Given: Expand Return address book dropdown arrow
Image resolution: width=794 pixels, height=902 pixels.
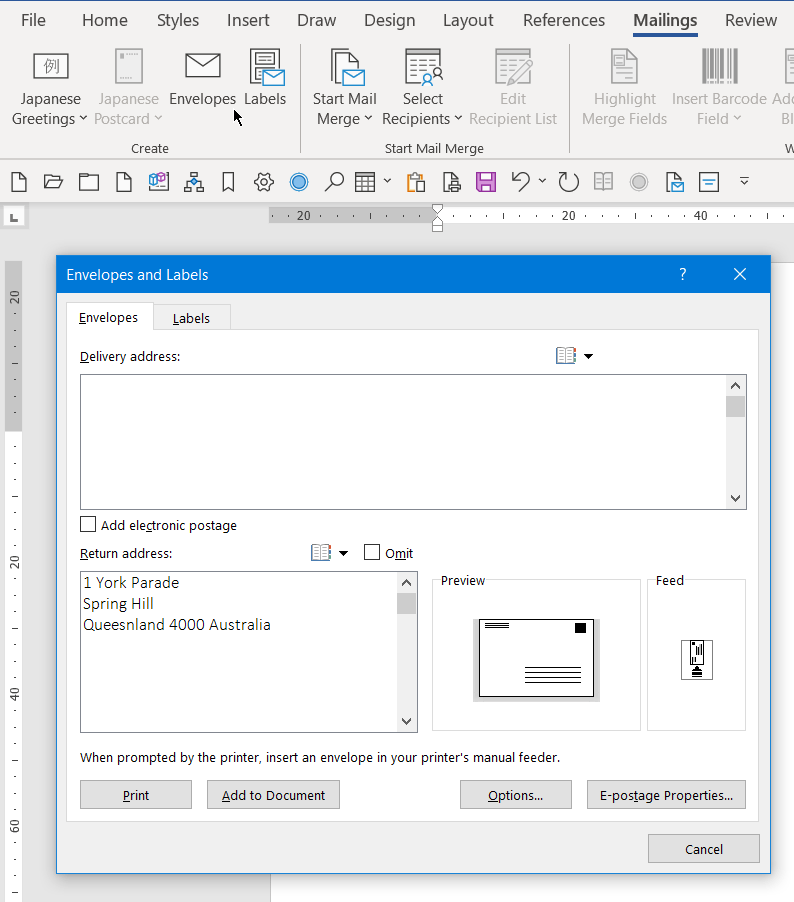Looking at the screenshot, I should pyautogui.click(x=343, y=553).
